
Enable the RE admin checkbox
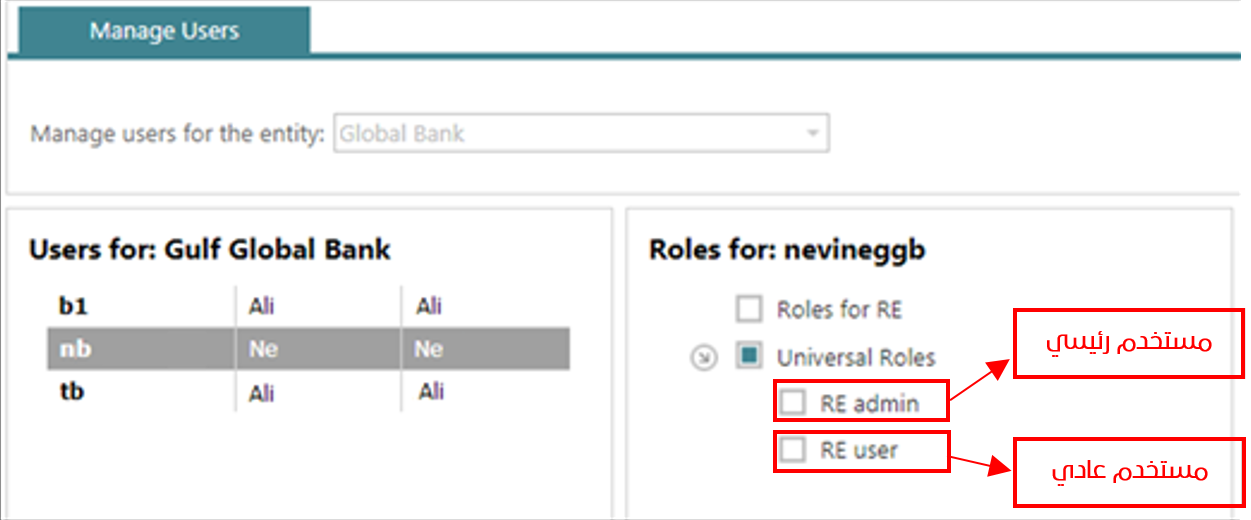click(793, 403)
